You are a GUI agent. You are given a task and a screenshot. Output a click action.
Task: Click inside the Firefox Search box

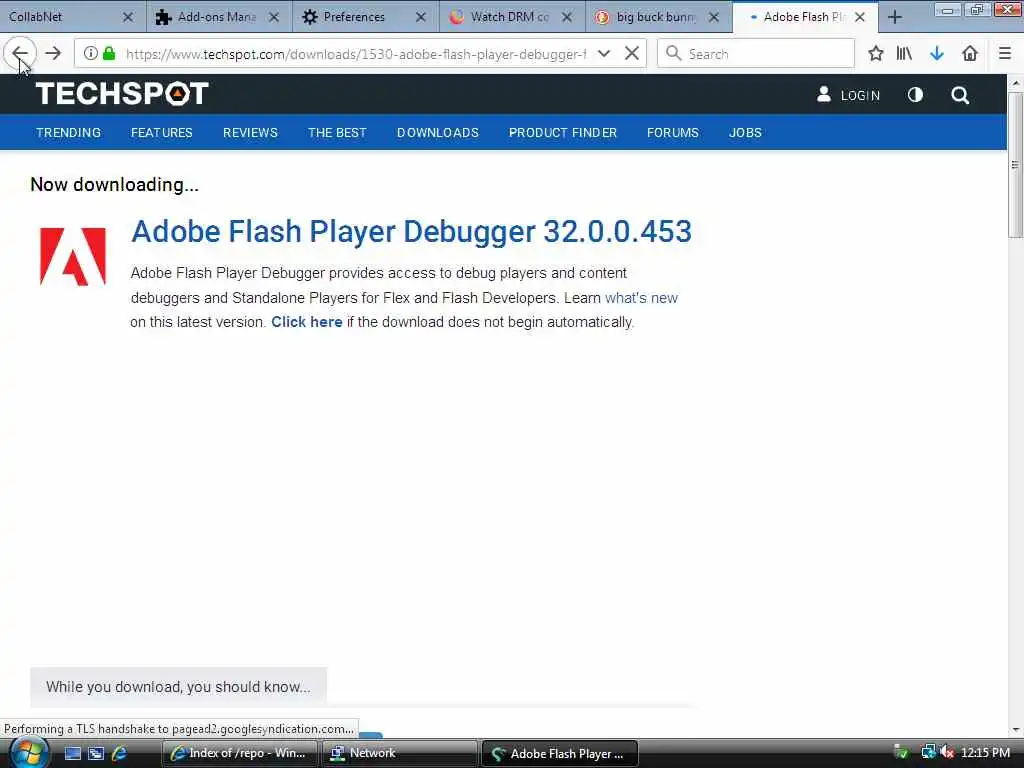click(756, 54)
